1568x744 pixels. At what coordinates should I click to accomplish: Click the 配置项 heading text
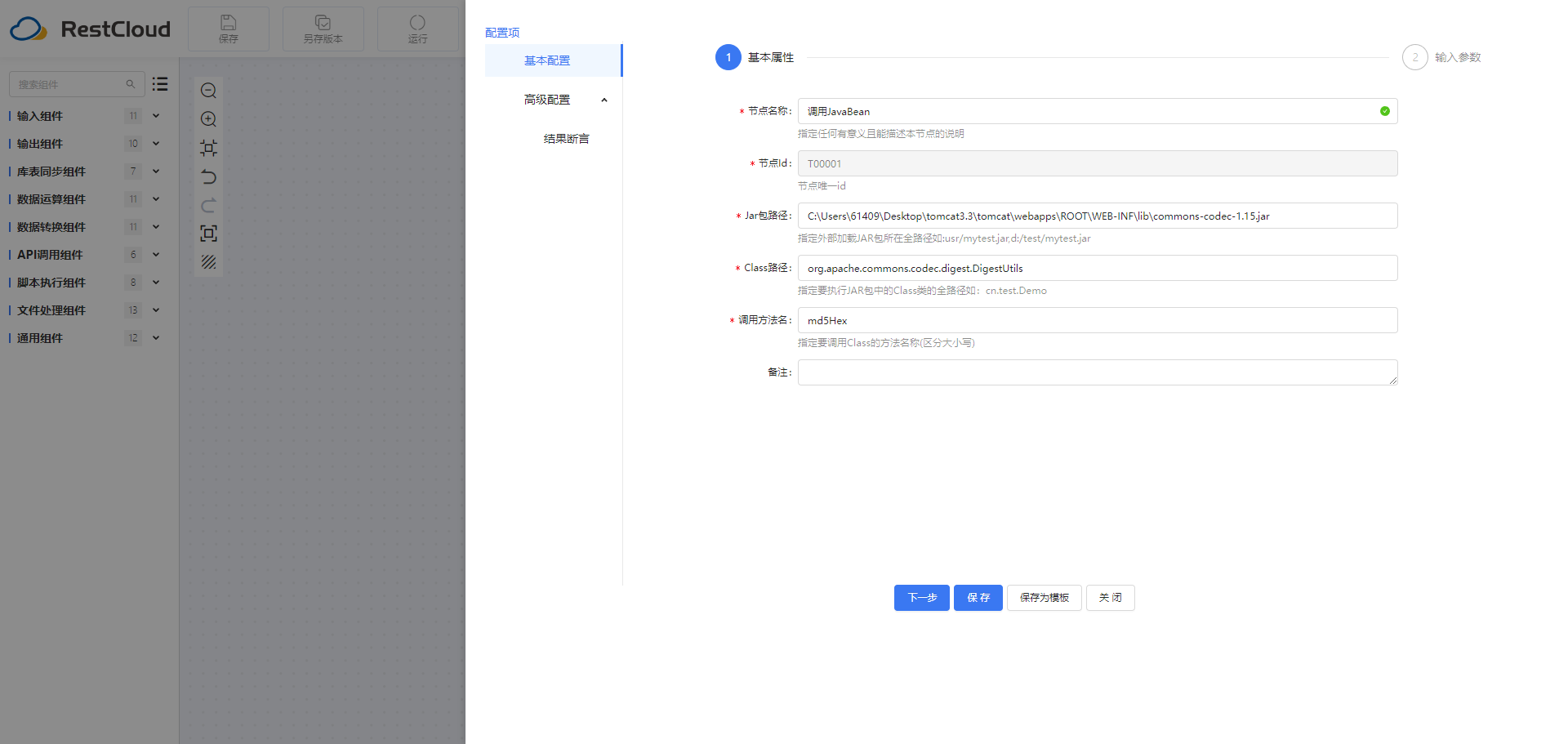coord(502,33)
